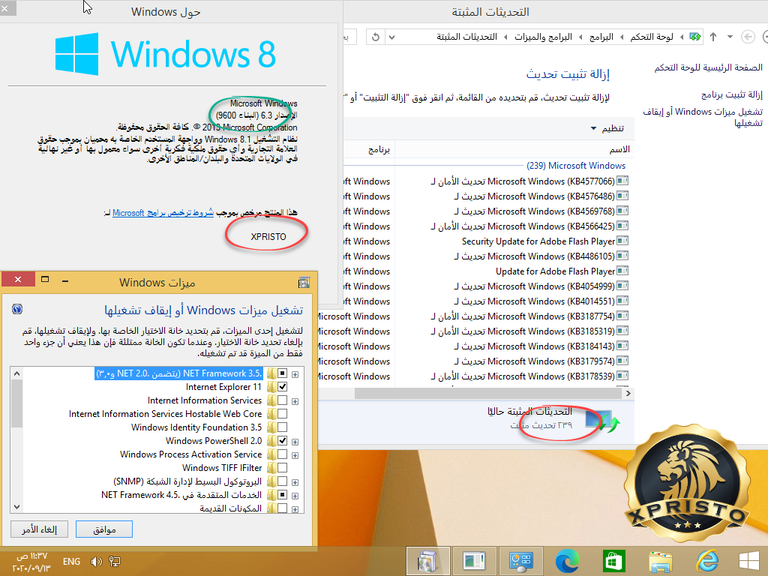Uncheck Internet Explorer 11 feature
The width and height of the screenshot is (768, 576).
click(x=282, y=387)
